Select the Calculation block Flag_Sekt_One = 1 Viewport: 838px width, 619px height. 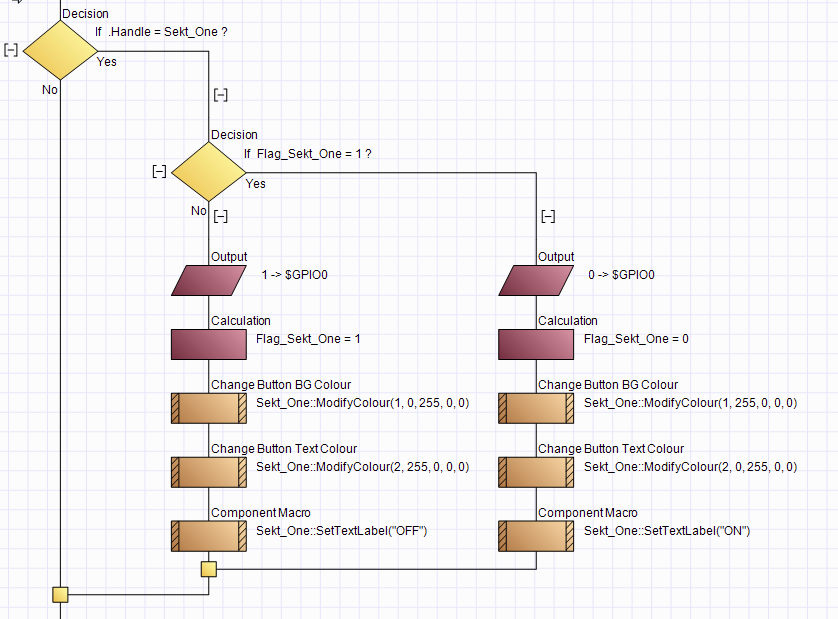pos(209,344)
